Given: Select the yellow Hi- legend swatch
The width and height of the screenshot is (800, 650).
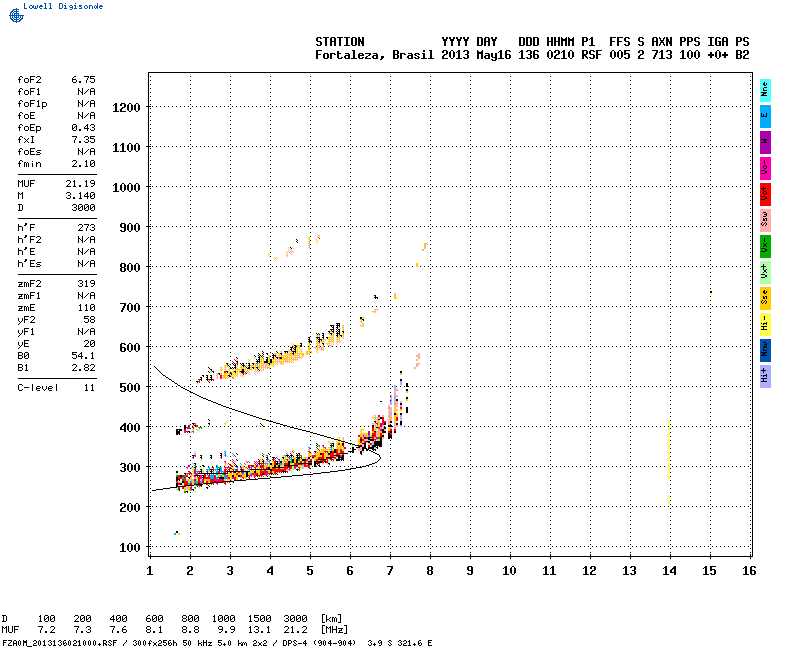Looking at the screenshot, I should [765, 324].
